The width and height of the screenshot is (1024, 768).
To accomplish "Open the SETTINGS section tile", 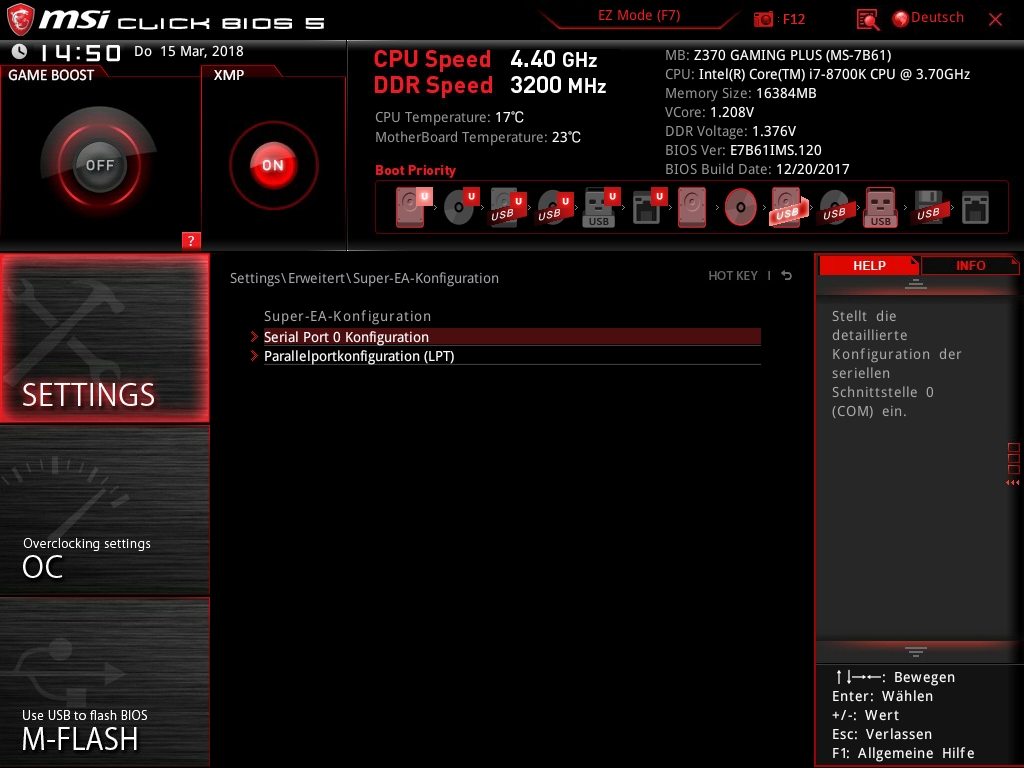I will [104, 338].
